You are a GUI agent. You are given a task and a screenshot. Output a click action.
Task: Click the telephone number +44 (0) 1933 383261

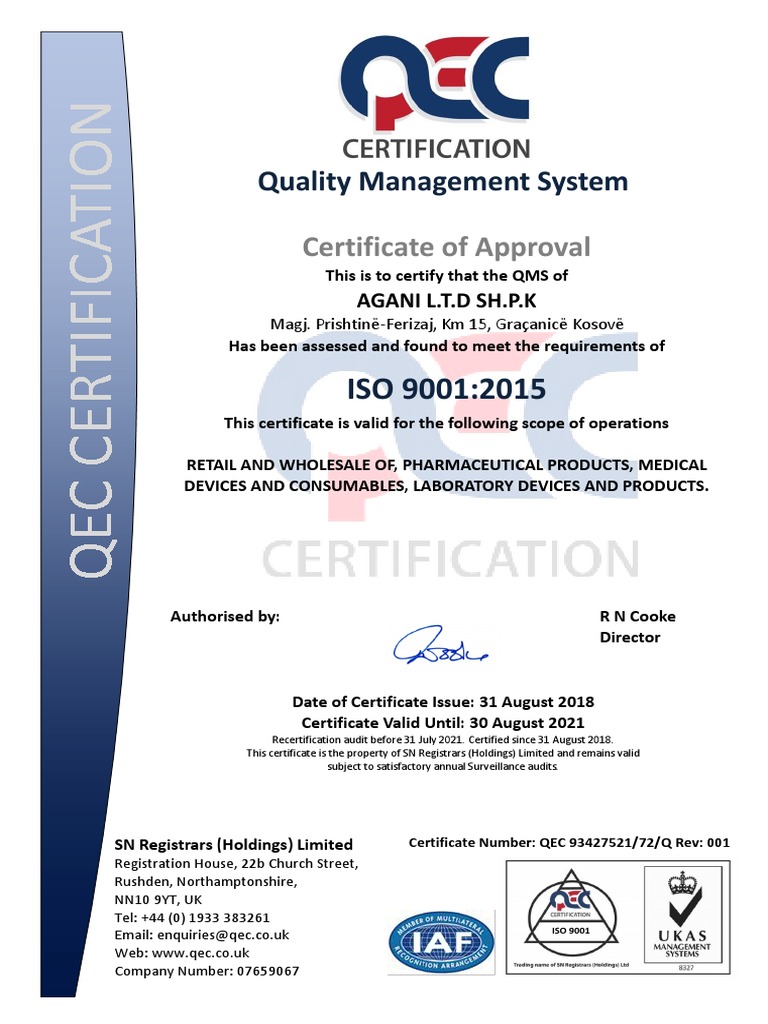point(205,918)
